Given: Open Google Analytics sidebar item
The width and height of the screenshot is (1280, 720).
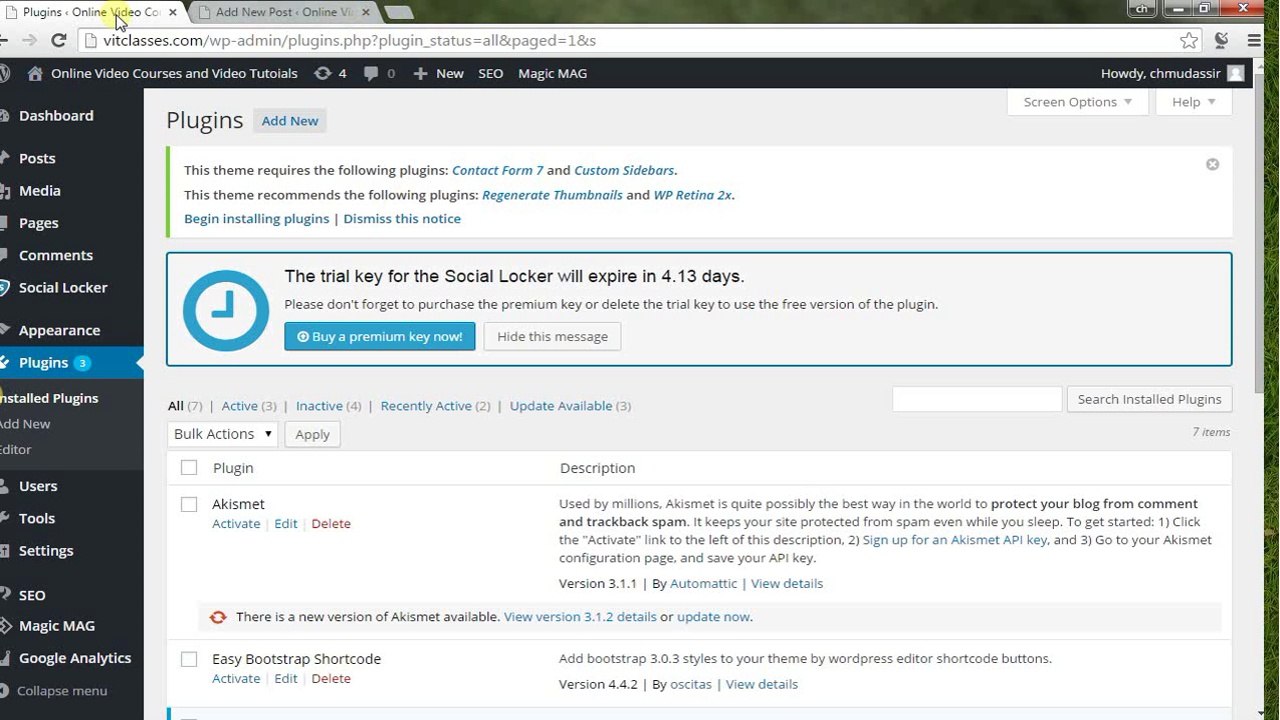Looking at the screenshot, I should pyautogui.click(x=75, y=658).
